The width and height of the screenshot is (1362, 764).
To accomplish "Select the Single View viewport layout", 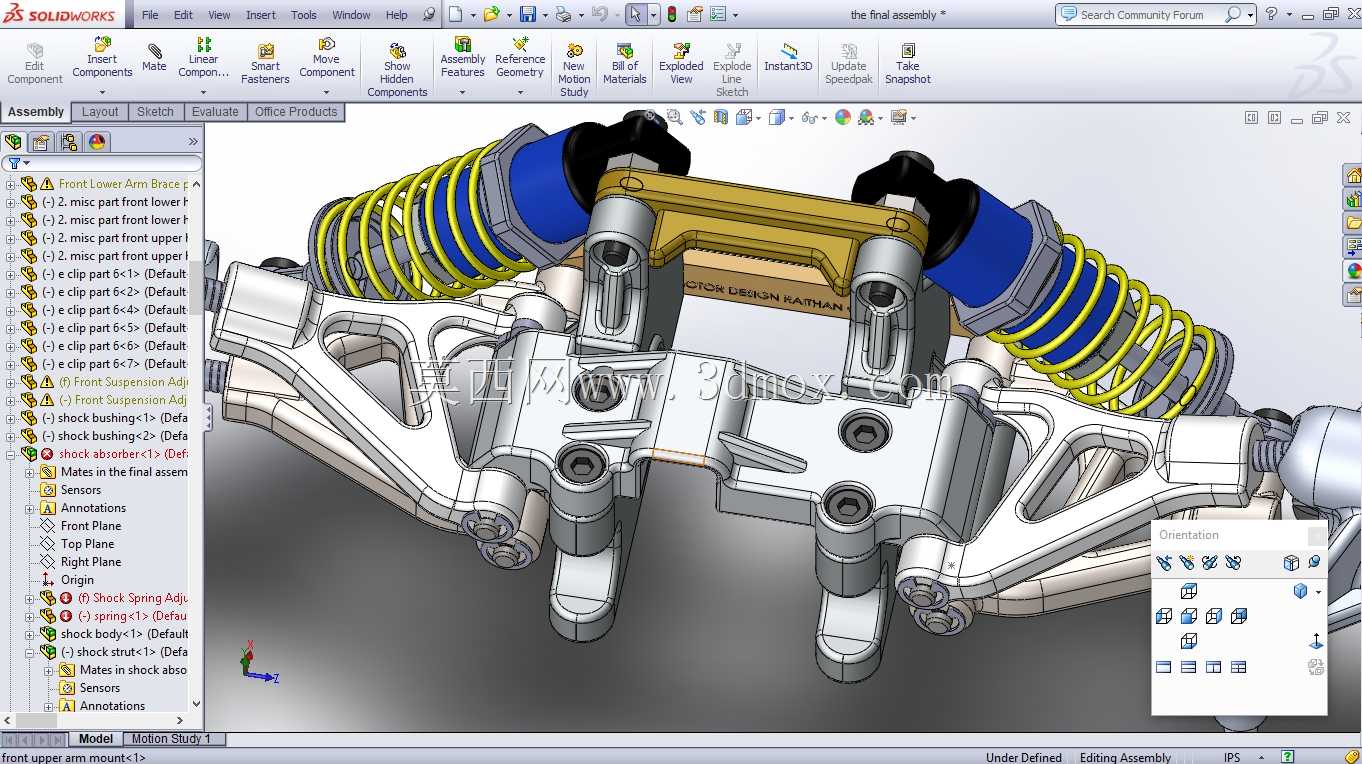I will point(1164,667).
